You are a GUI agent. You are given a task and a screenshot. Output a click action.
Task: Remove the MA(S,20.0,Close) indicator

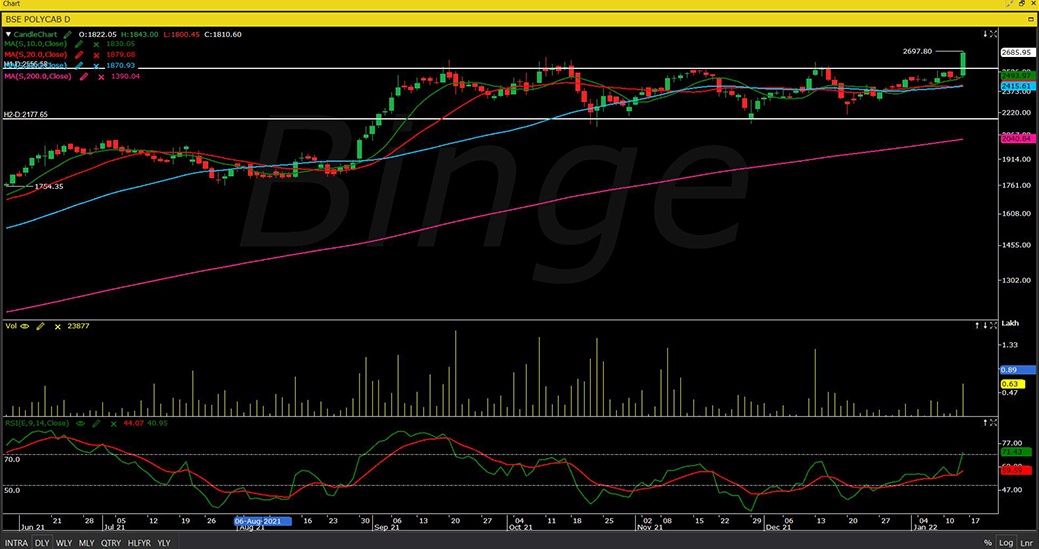point(96,54)
